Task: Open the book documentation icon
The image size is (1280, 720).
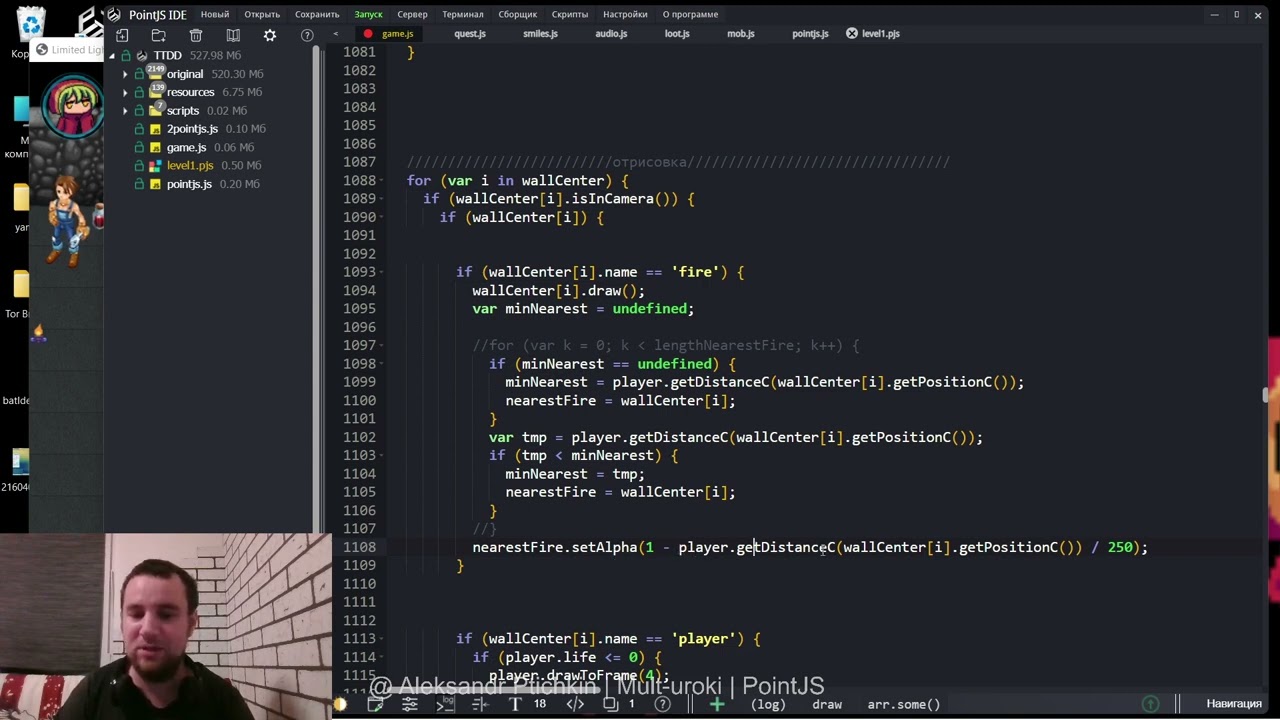Action: [233, 35]
